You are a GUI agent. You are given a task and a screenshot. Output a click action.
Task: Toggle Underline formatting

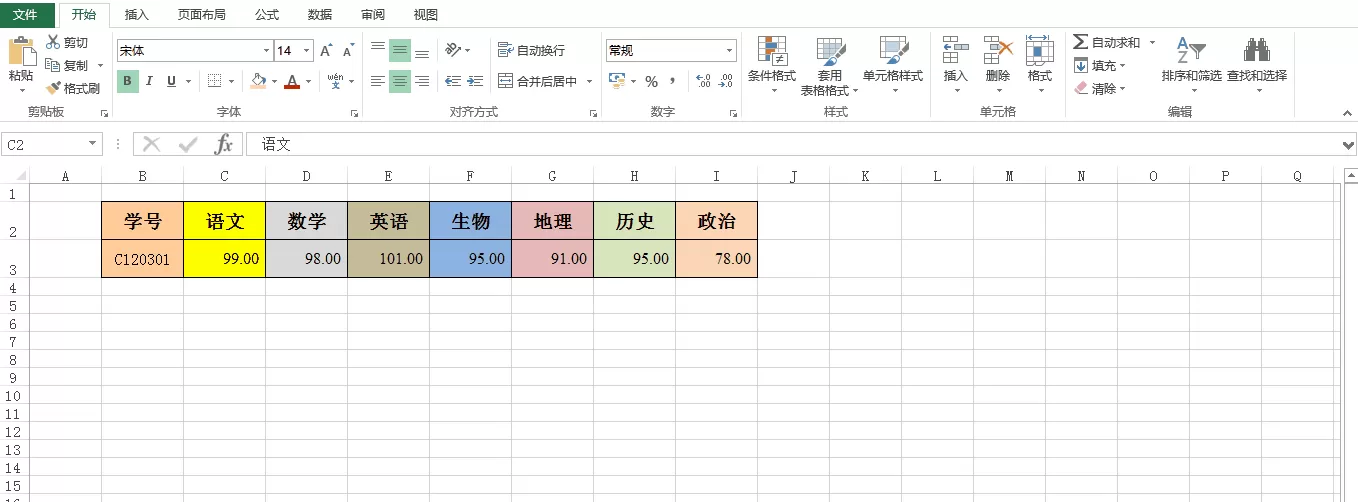tap(171, 81)
